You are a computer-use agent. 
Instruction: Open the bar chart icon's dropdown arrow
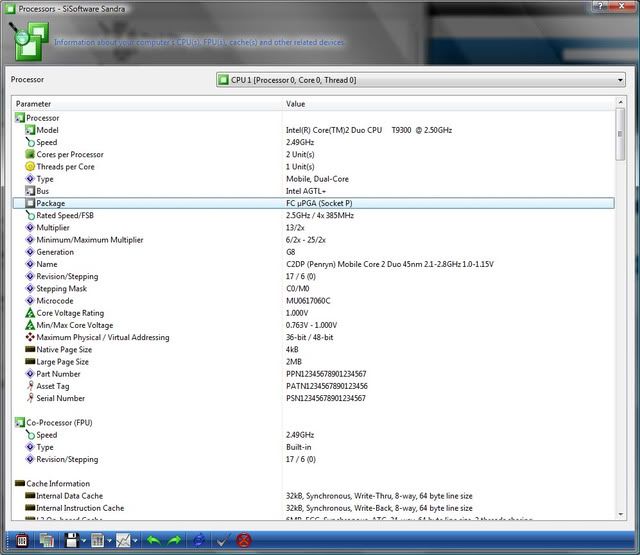109,541
